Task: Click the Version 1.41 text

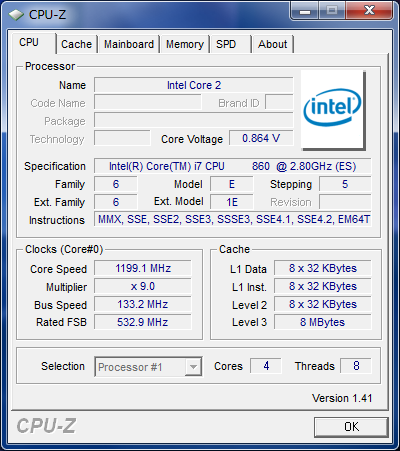Action: pyautogui.click(x=342, y=398)
